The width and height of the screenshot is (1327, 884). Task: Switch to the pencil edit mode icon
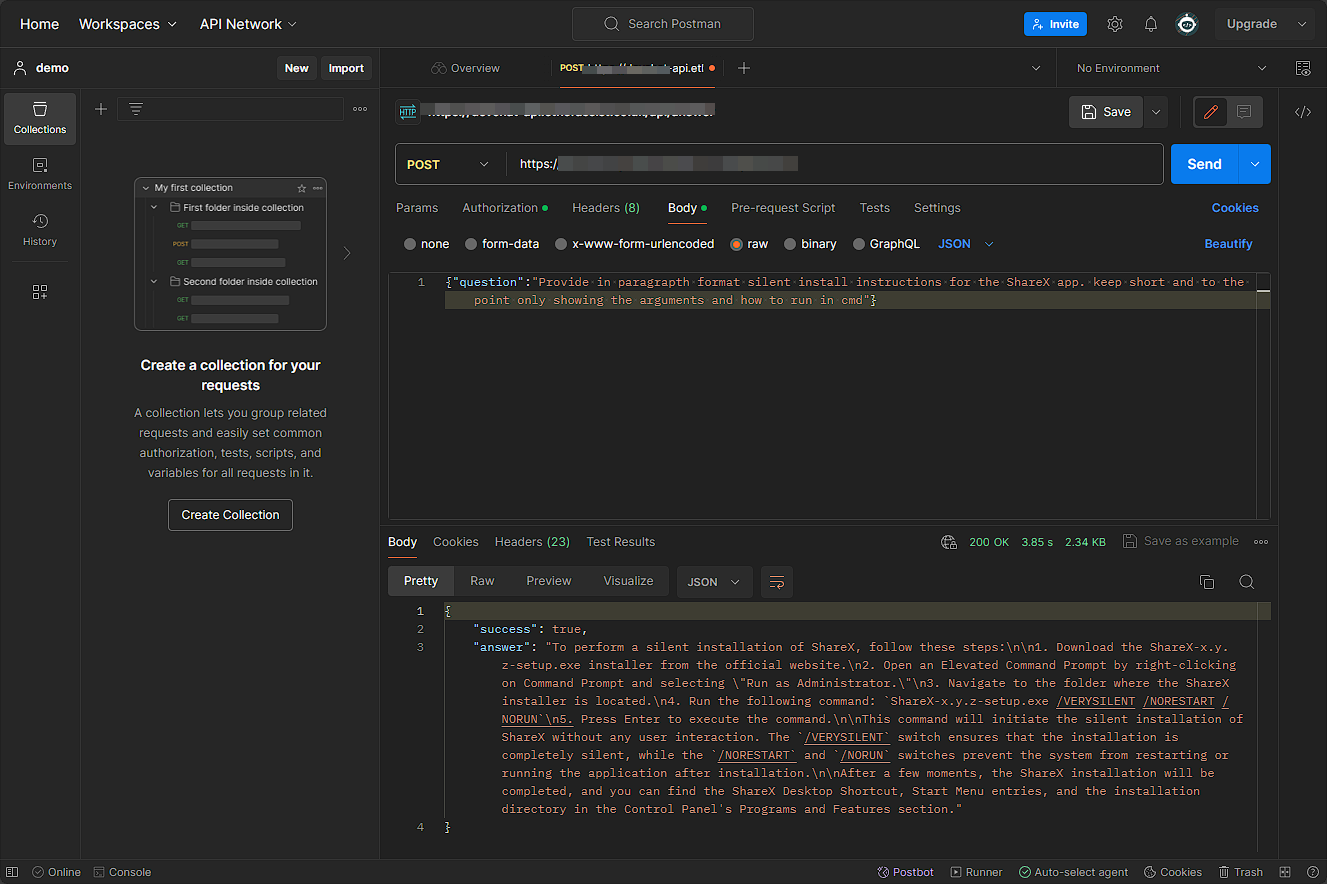[1211, 112]
